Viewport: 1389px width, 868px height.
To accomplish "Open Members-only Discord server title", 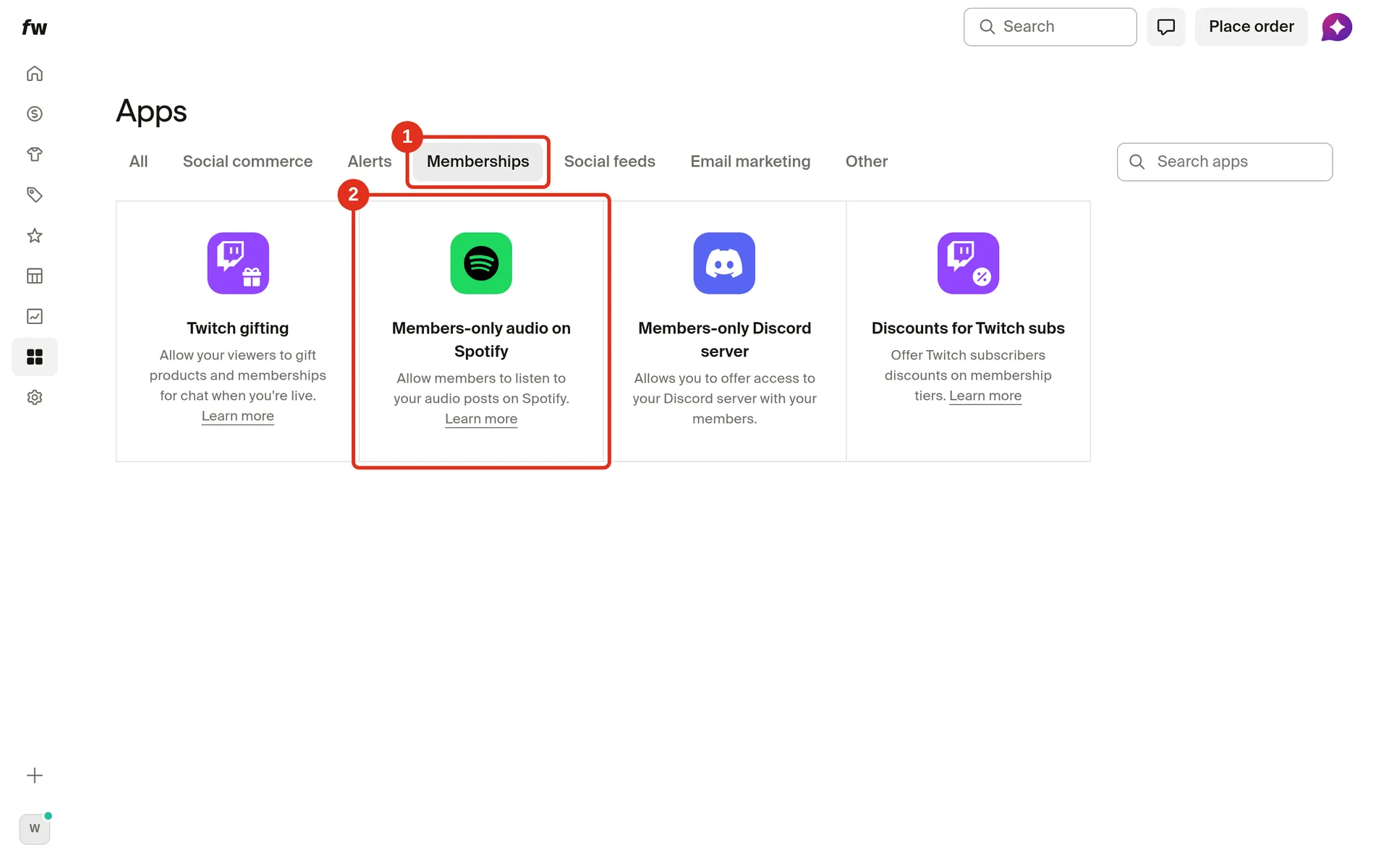I will [724, 340].
